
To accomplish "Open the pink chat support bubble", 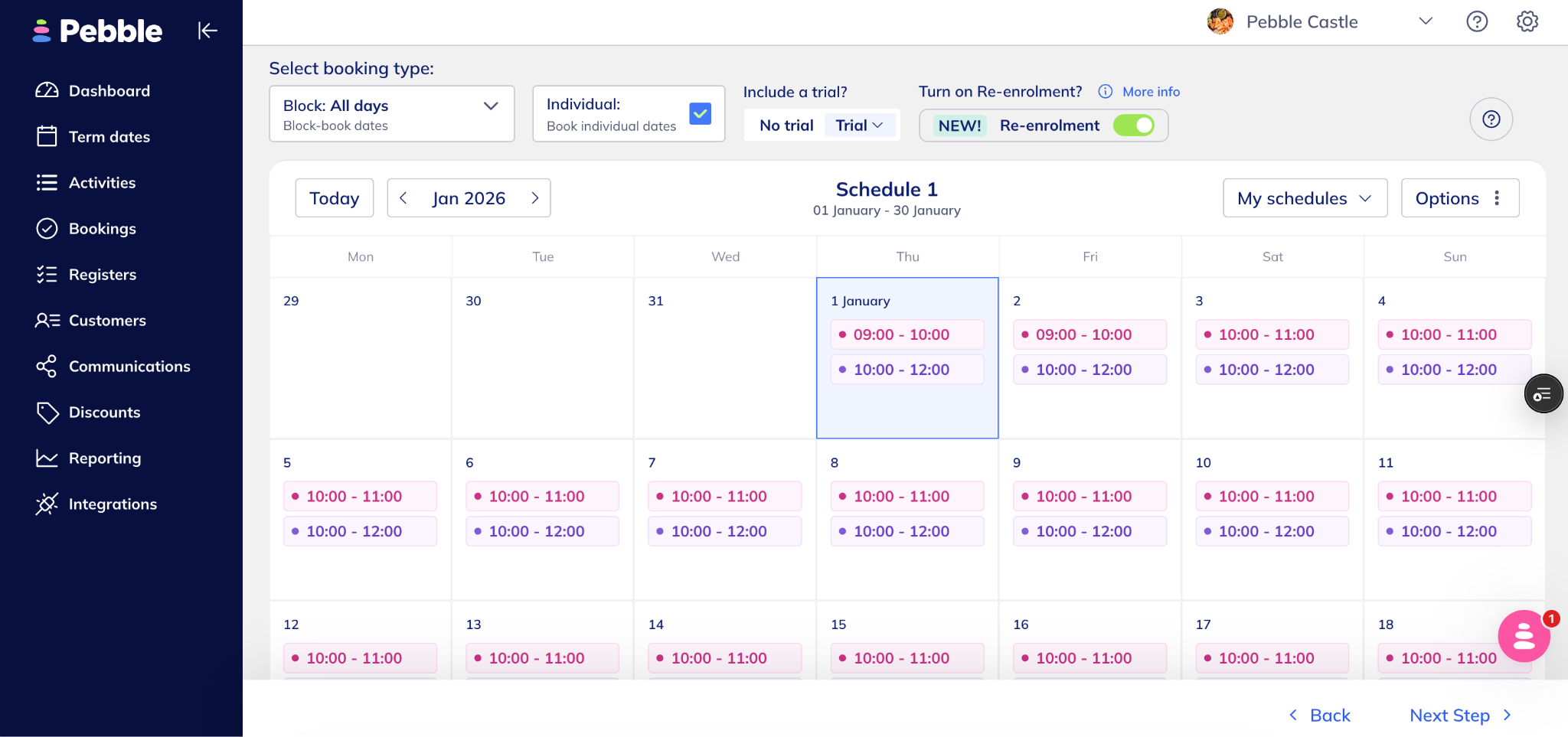I will tap(1524, 636).
